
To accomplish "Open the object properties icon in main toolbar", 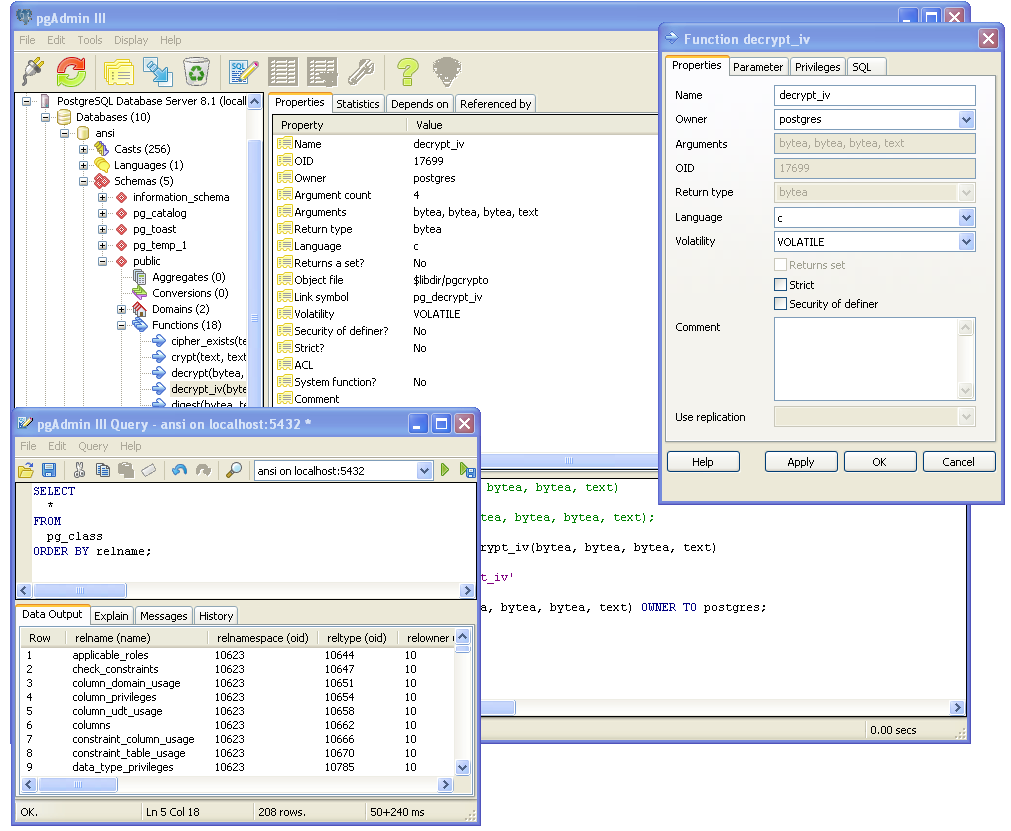I will point(119,72).
